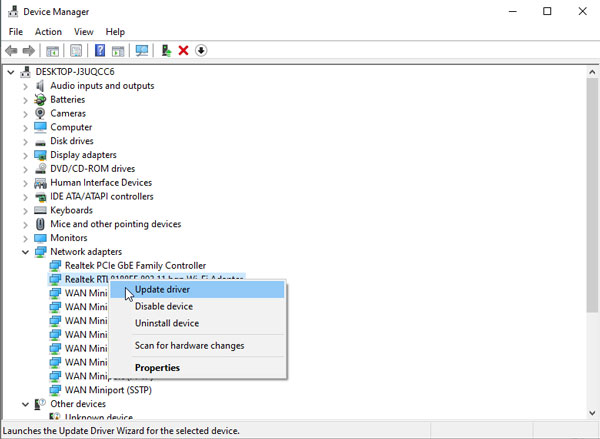The image size is (600, 439).
Task: Click the Device Manager title bar icon
Action: 13,11
